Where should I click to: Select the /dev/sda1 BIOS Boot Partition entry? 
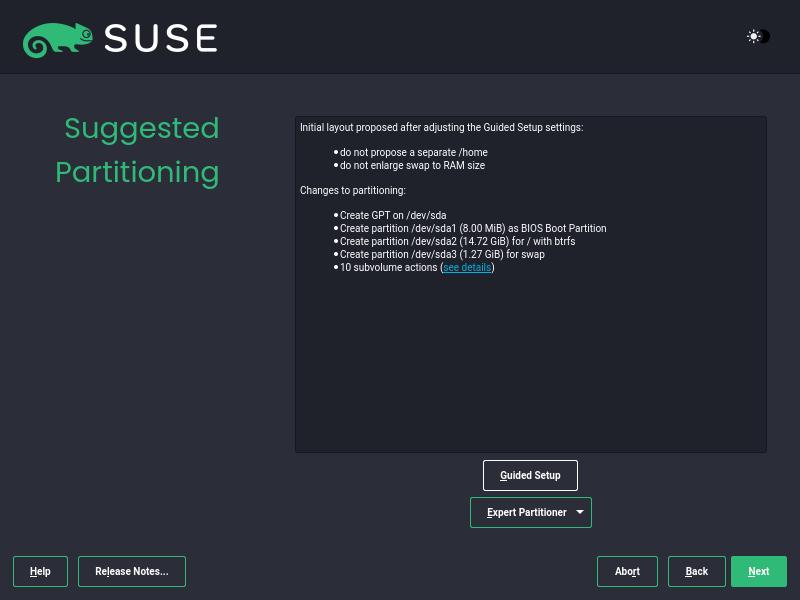point(473,228)
